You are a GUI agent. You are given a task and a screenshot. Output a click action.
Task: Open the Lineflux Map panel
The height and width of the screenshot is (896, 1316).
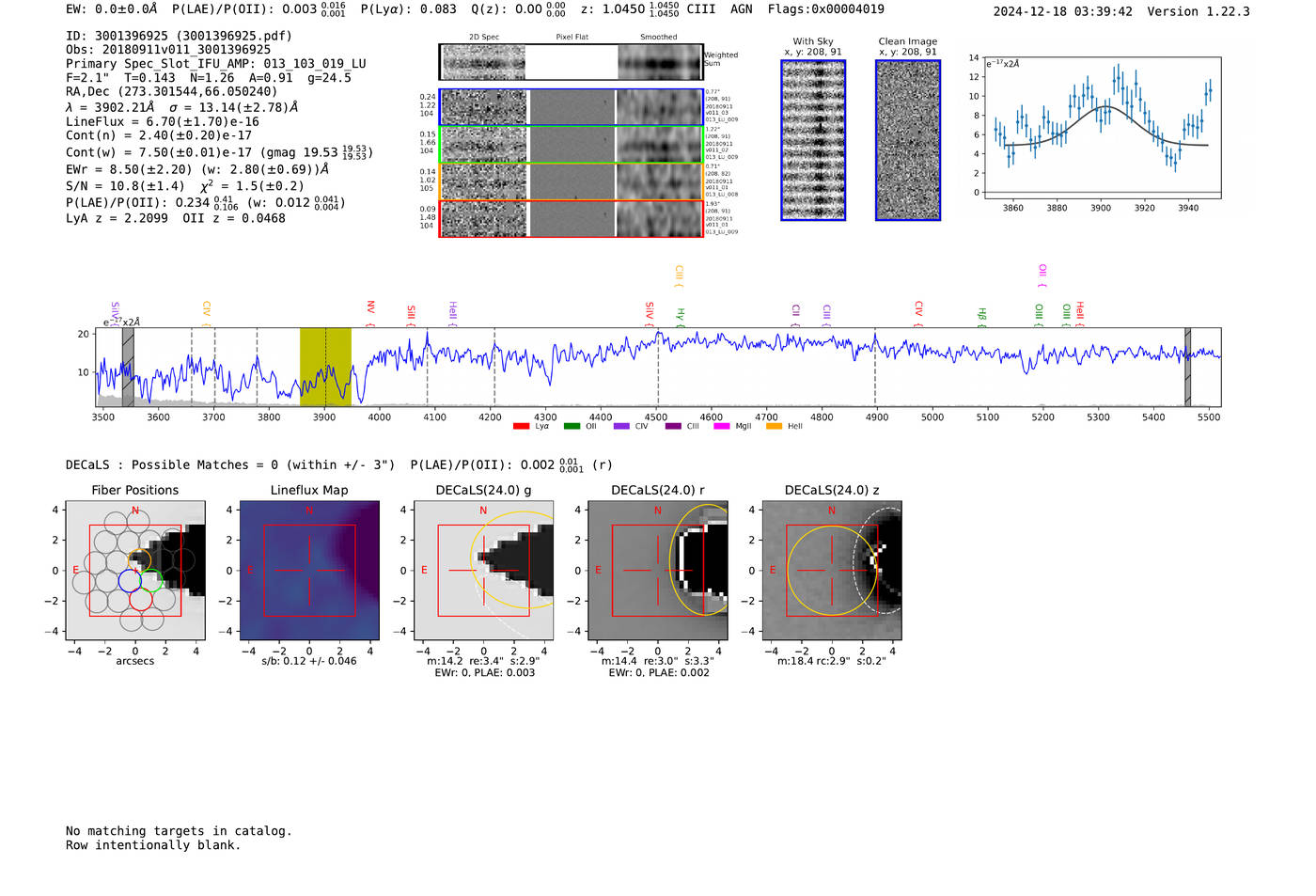click(309, 570)
